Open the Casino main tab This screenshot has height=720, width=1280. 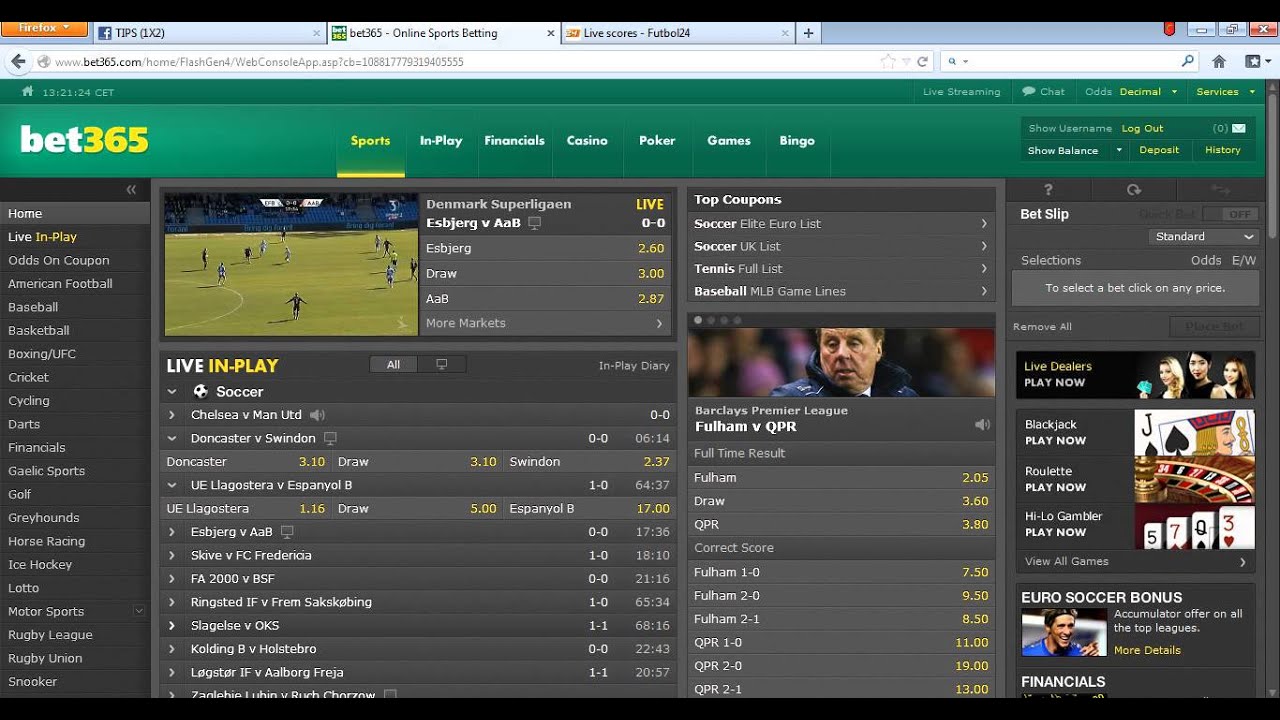click(587, 141)
